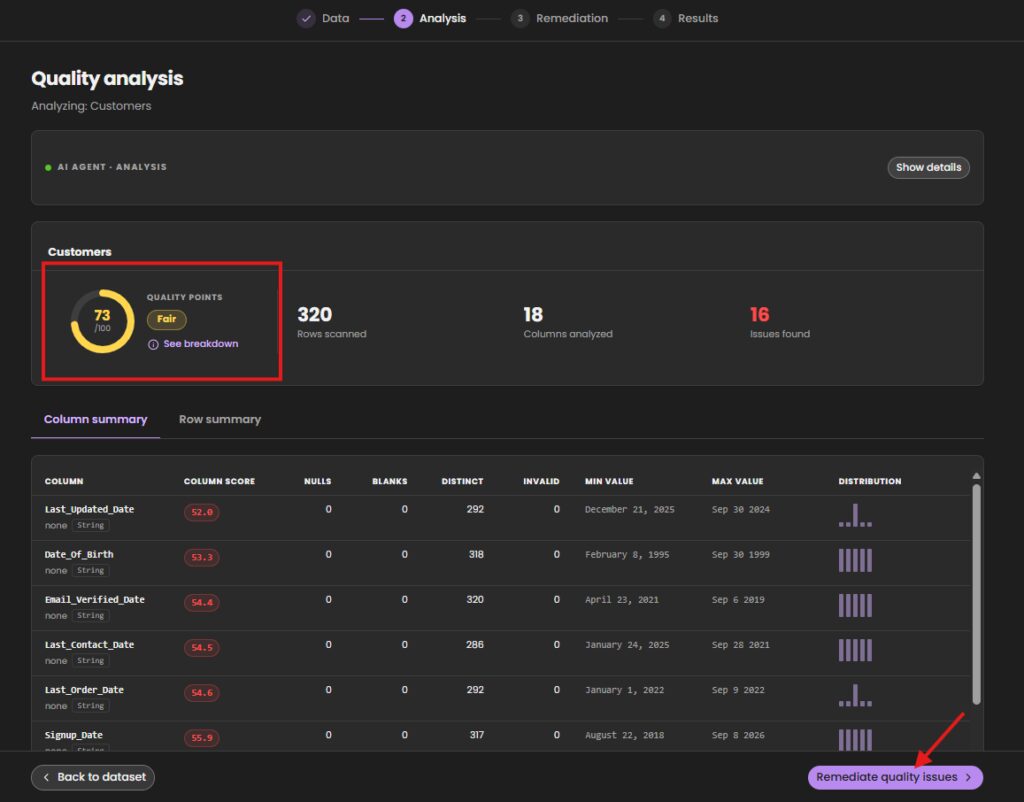Click the AI AGENT · ANALYSIS label
This screenshot has height=802, width=1024.
pyautogui.click(x=112, y=167)
